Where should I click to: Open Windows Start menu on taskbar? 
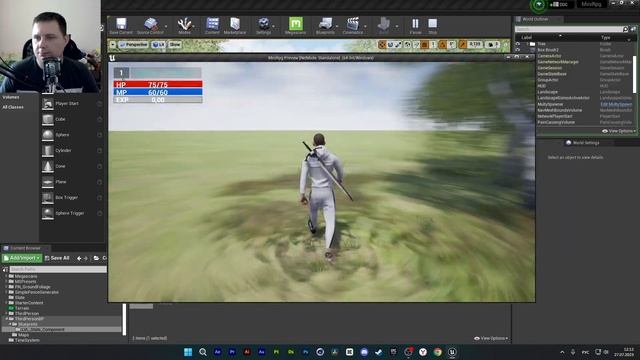(188, 352)
